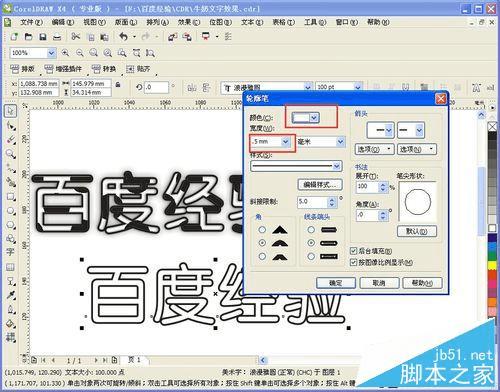Open the 视图 menu
Viewport: 500px width, 392px height.
point(94,22)
